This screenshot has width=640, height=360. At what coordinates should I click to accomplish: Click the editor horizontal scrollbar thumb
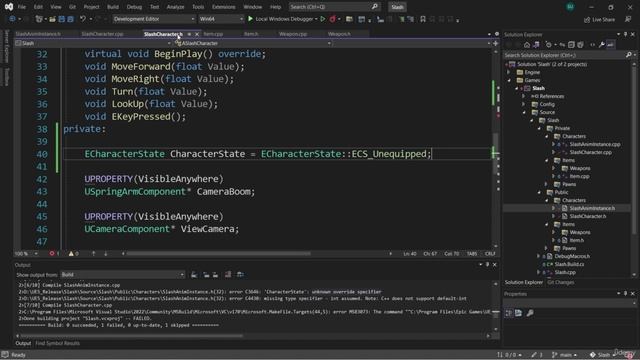(x=218, y=253)
